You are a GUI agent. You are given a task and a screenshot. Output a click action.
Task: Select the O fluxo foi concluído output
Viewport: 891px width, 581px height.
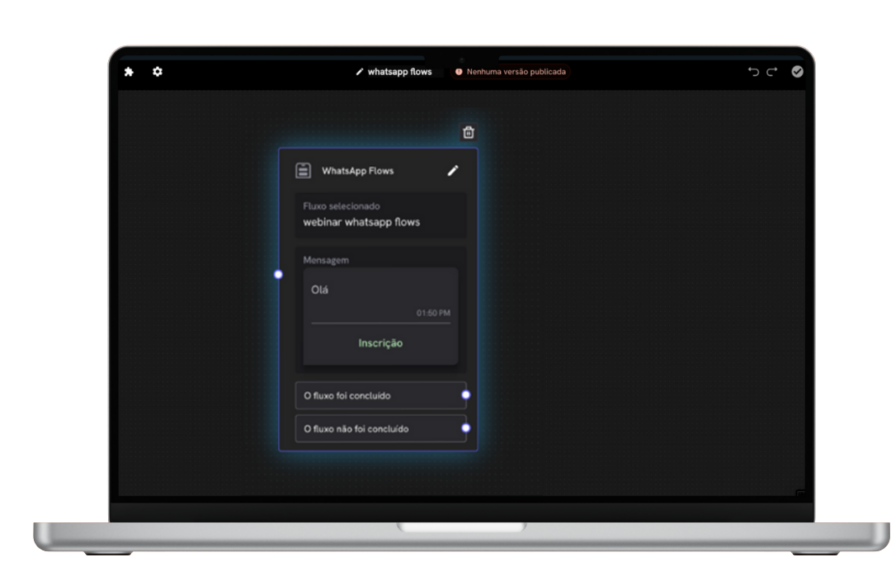[x=381, y=395]
